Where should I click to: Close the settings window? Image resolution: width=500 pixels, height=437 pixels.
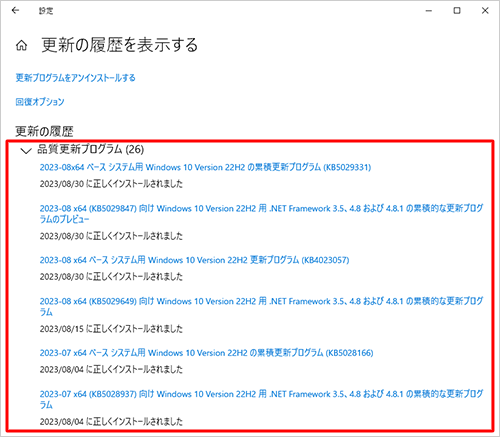coord(485,11)
